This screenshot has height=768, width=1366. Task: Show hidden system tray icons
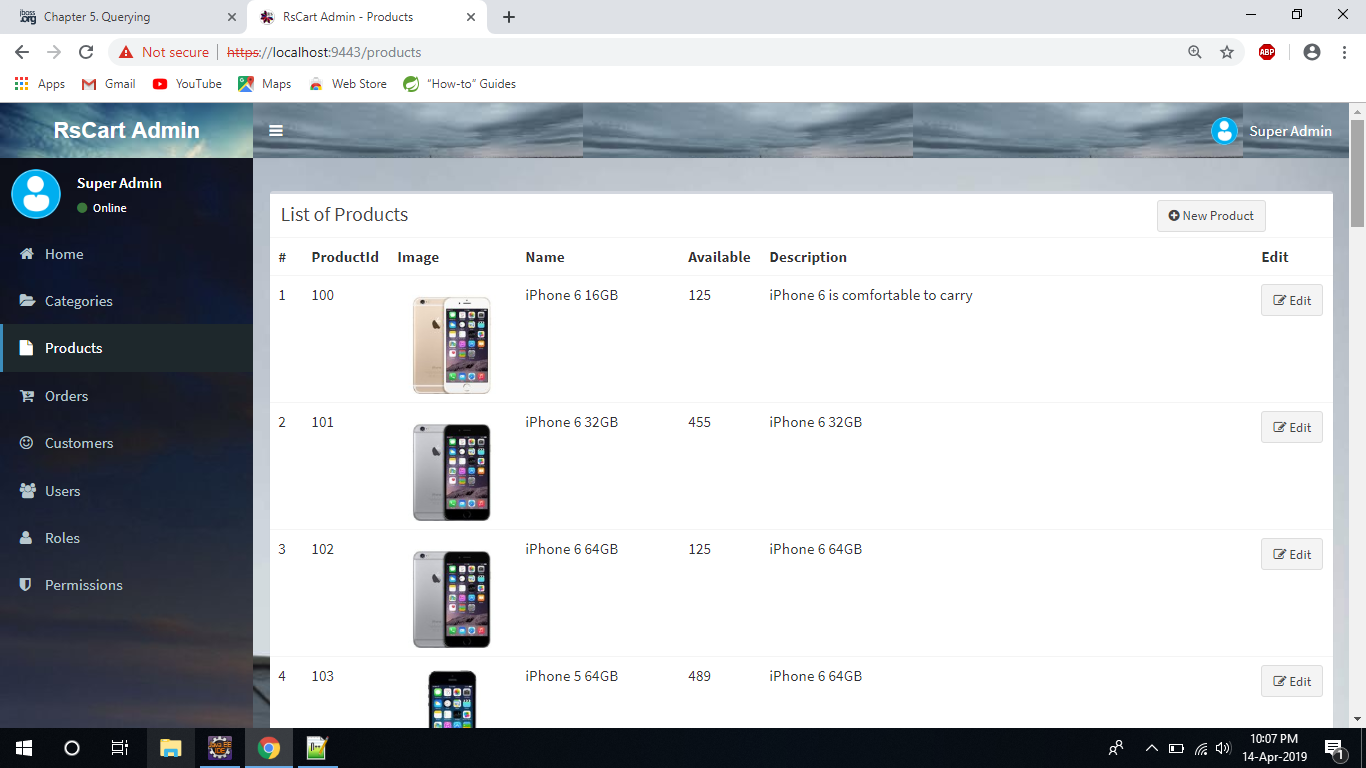[1151, 748]
